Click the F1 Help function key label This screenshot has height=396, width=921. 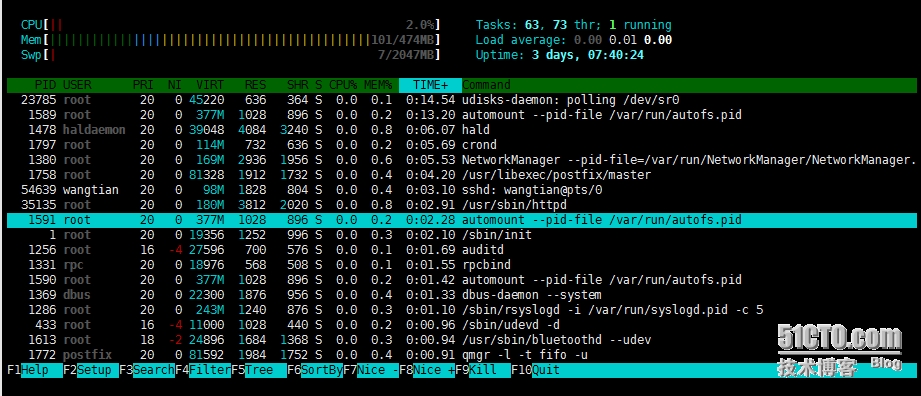click(35, 370)
